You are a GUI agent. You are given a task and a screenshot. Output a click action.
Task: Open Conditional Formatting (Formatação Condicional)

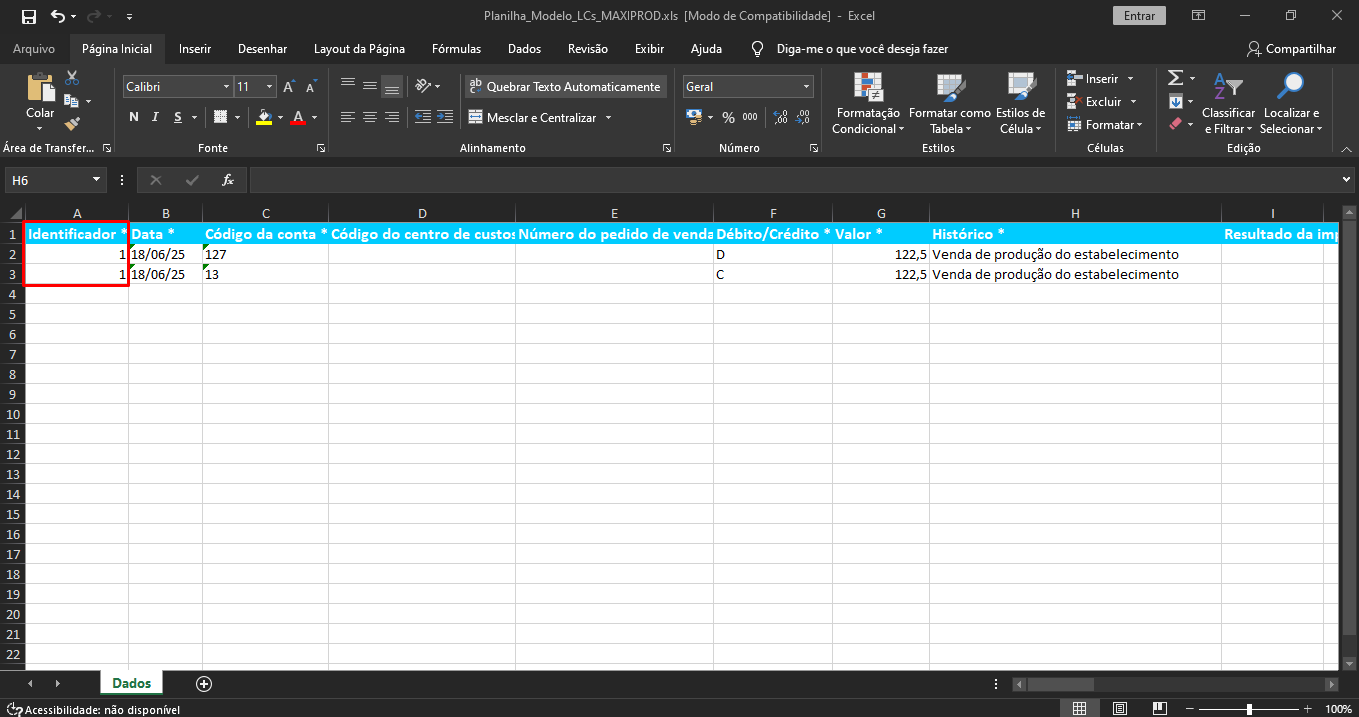click(x=866, y=103)
